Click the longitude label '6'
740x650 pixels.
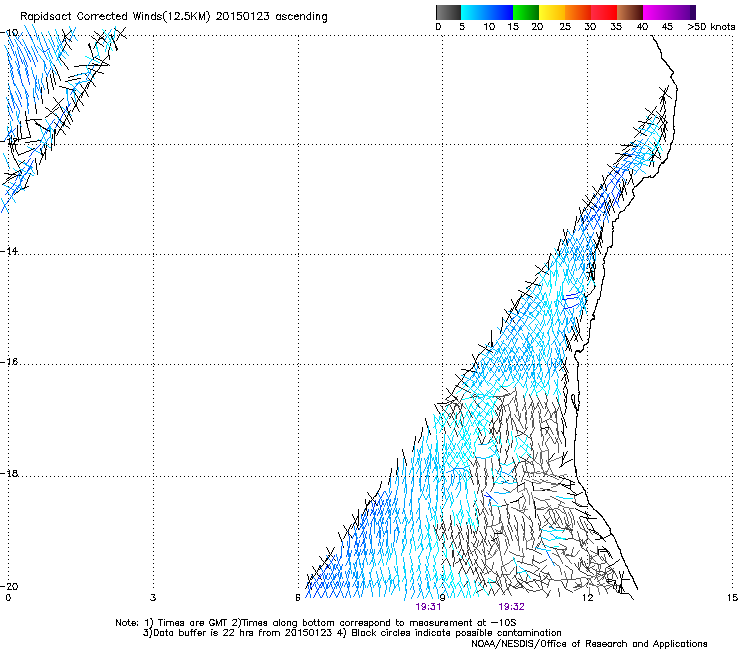[298, 598]
